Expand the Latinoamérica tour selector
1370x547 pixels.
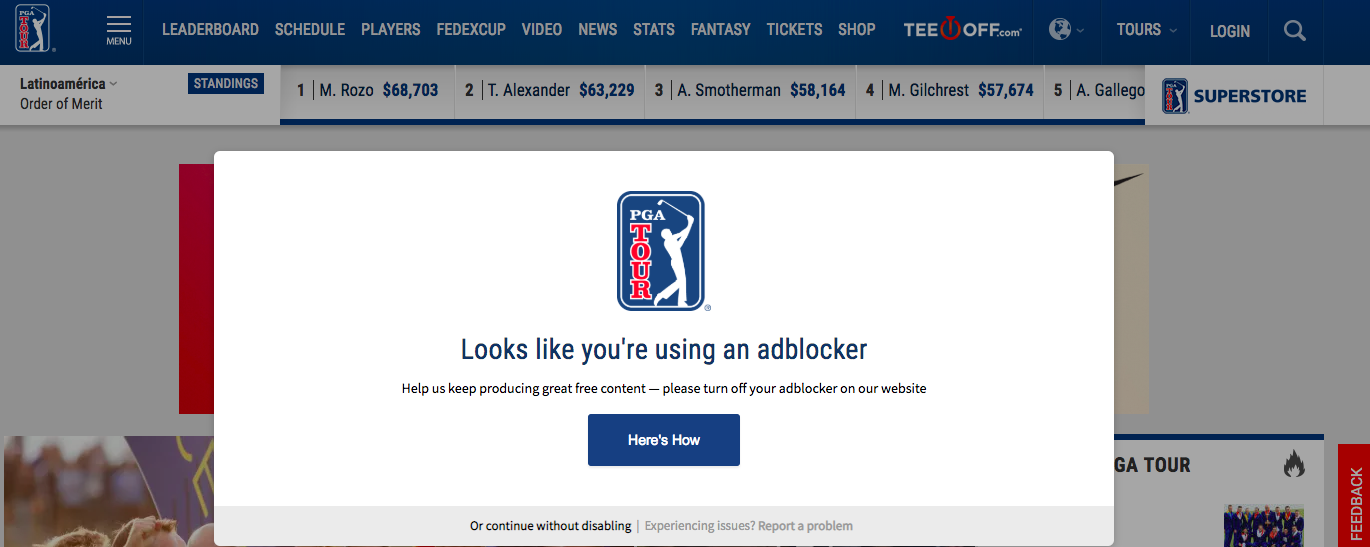[x=69, y=84]
